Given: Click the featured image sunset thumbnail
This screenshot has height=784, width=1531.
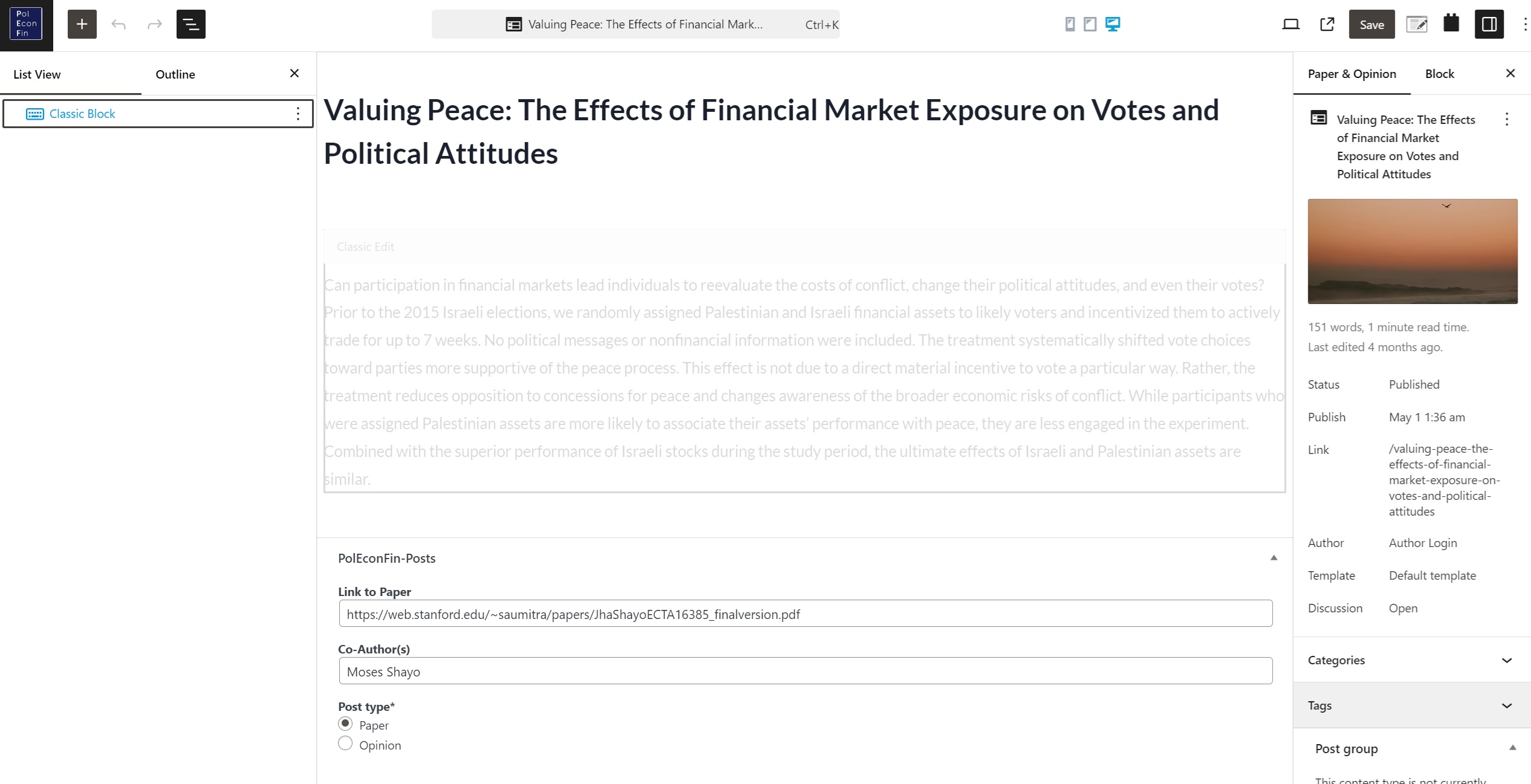Looking at the screenshot, I should pos(1412,251).
